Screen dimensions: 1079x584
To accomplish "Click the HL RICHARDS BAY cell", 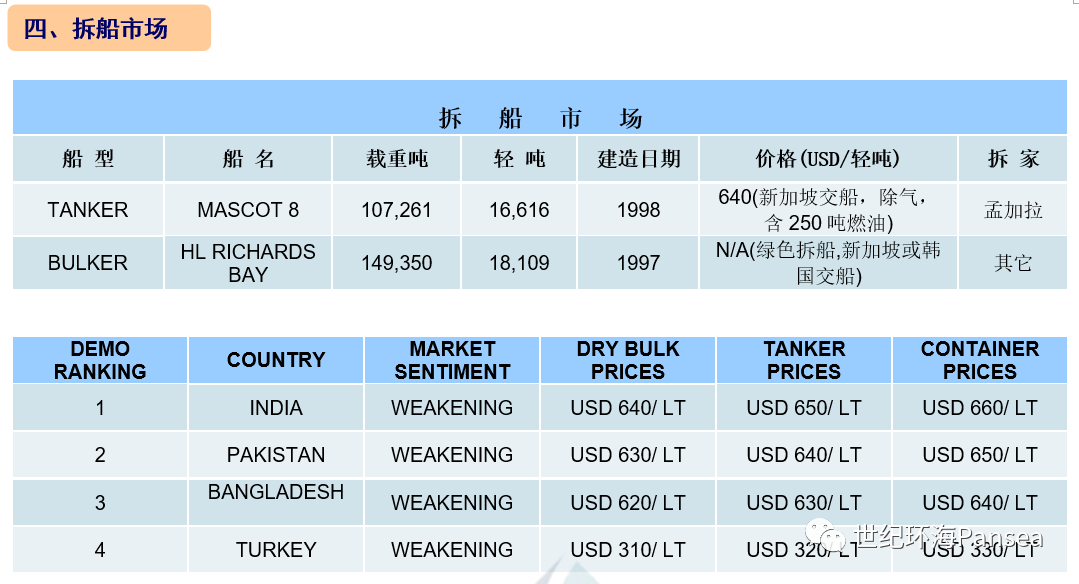I will pos(248,263).
